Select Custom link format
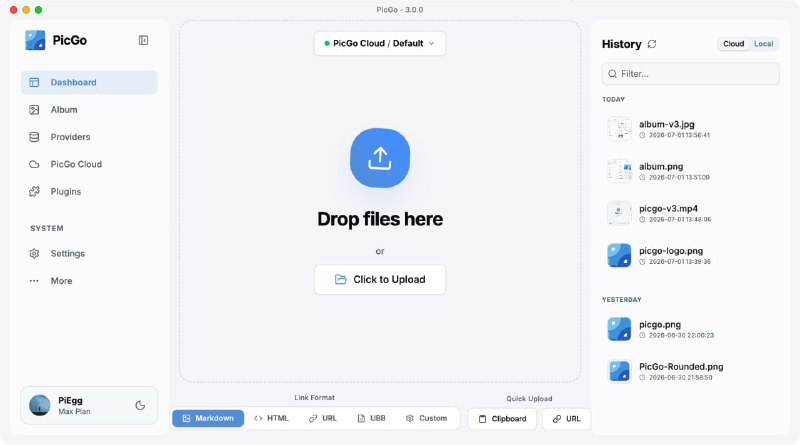Image resolution: width=800 pixels, height=445 pixels. pos(427,418)
